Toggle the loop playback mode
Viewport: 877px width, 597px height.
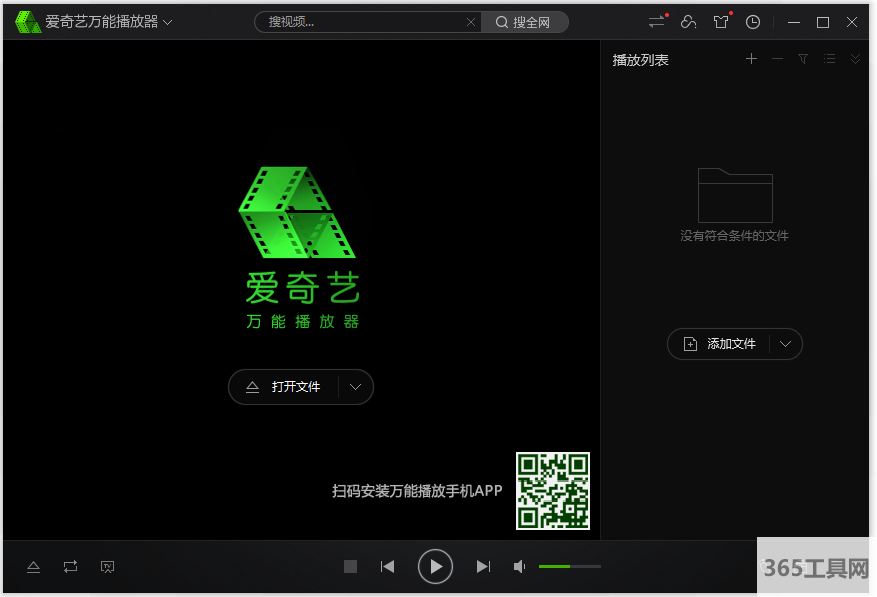(70, 567)
